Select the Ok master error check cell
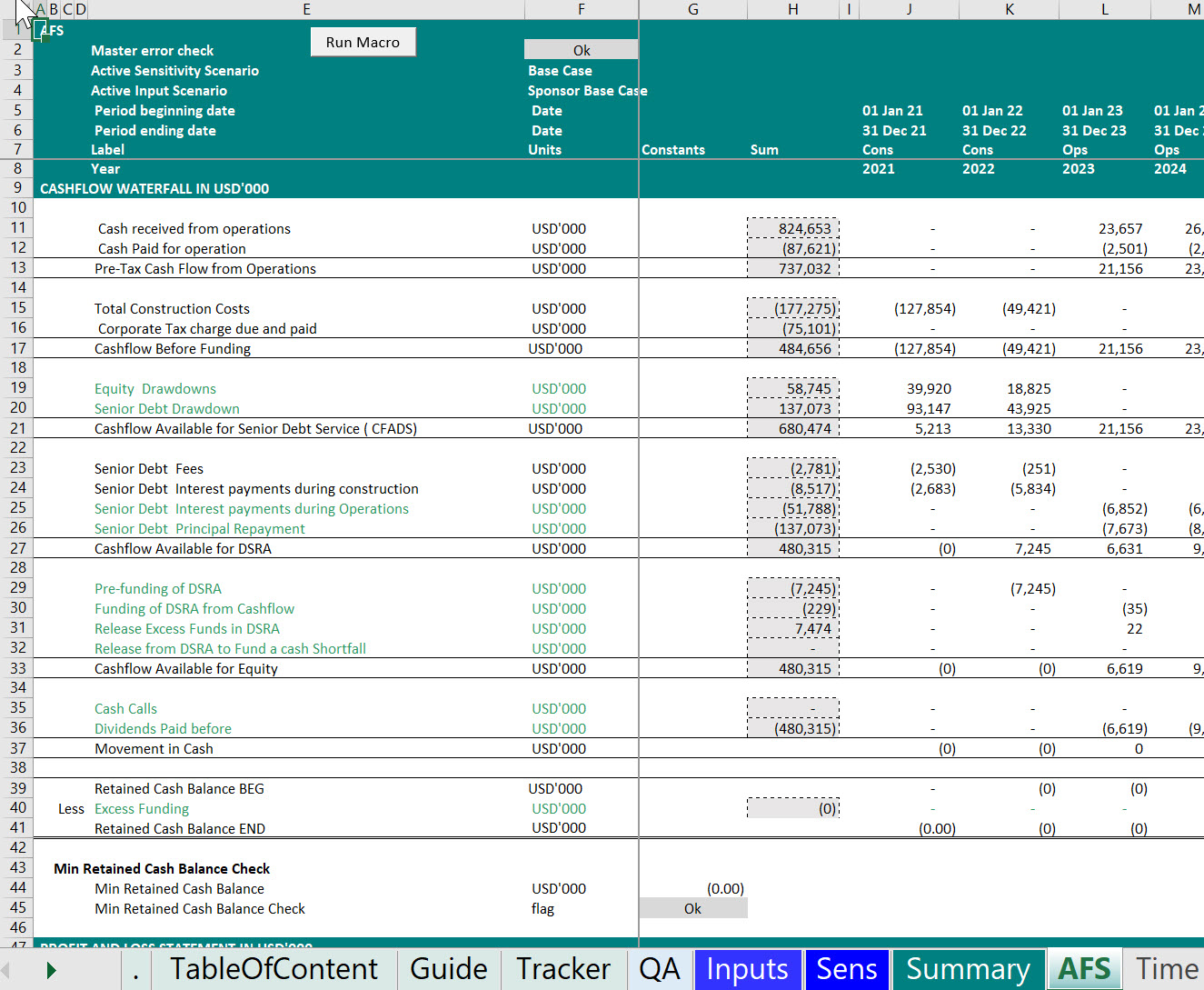Viewport: 1204px width, 990px height. pyautogui.click(x=582, y=50)
